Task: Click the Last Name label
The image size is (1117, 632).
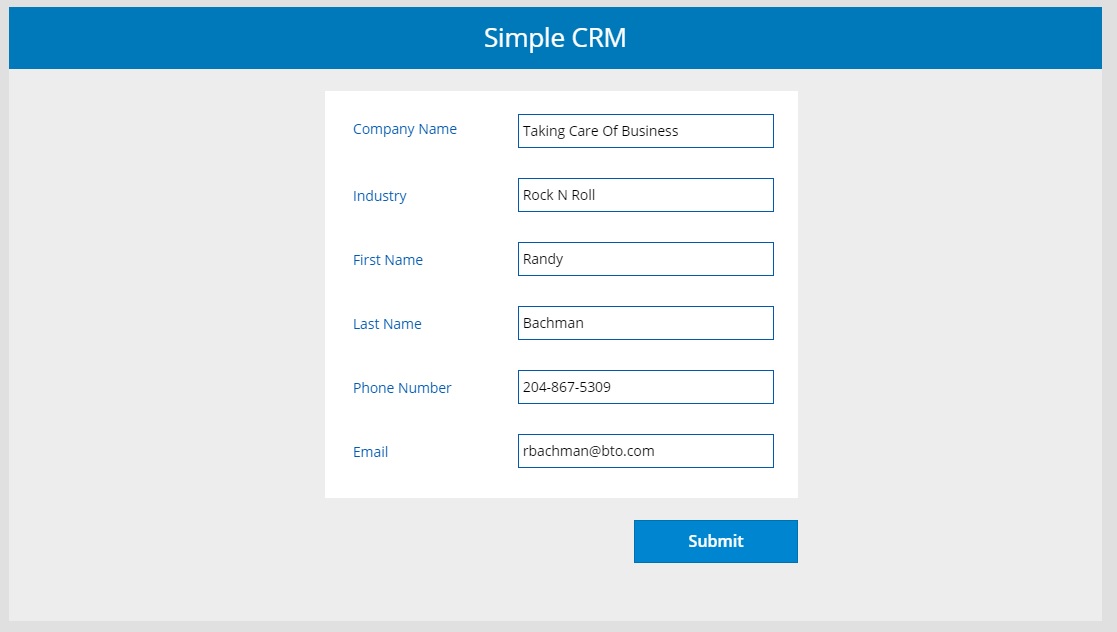Action: click(x=387, y=324)
